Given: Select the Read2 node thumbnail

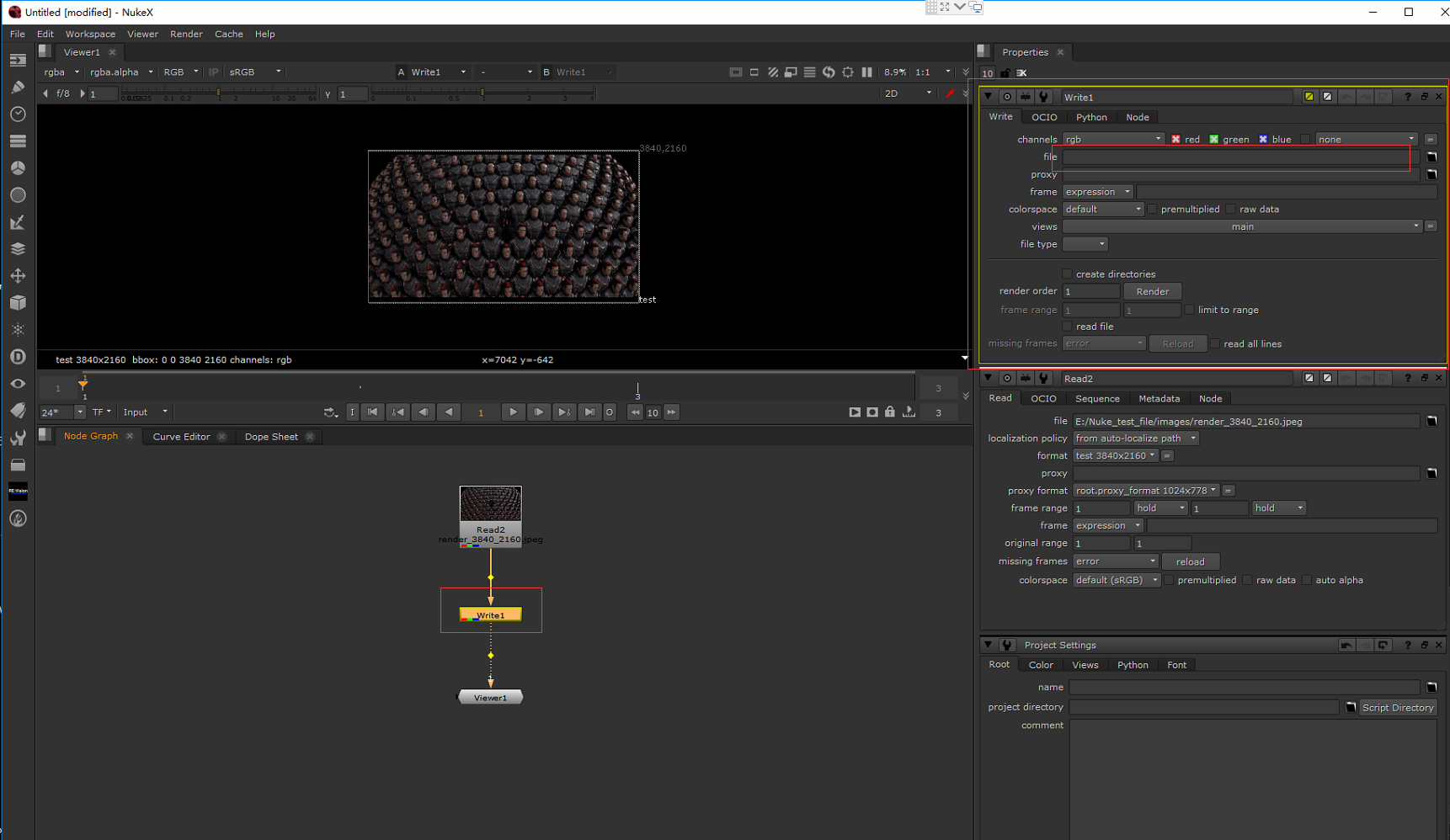Looking at the screenshot, I should (490, 505).
